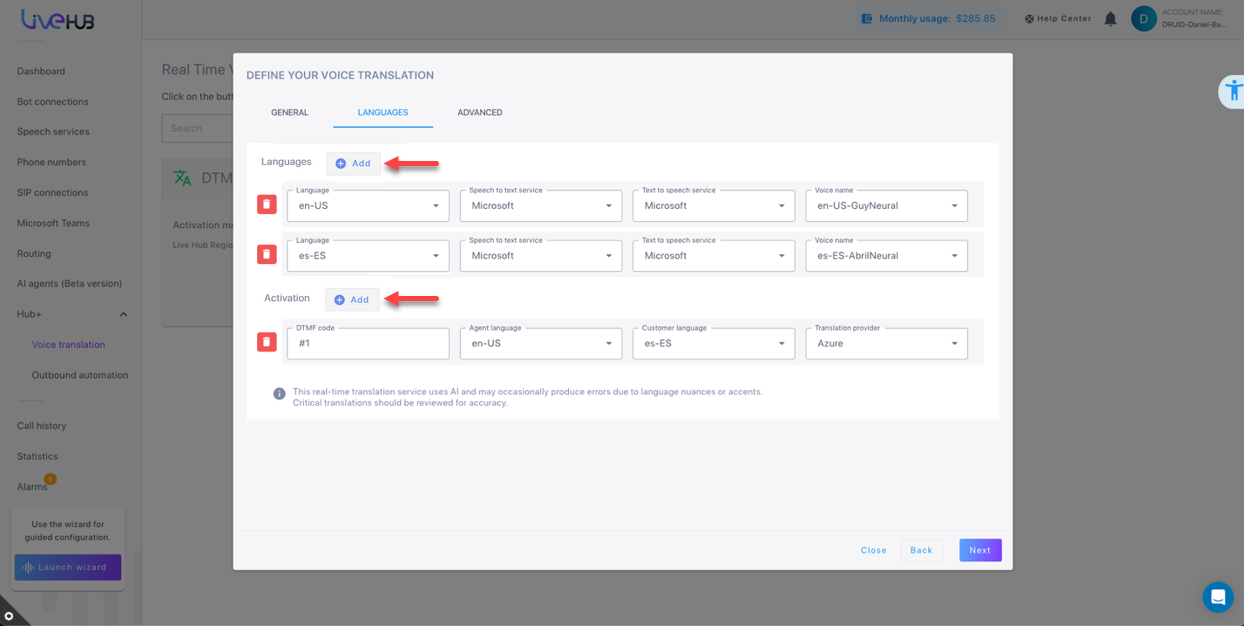
Task: Click the Next button
Action: pos(979,550)
